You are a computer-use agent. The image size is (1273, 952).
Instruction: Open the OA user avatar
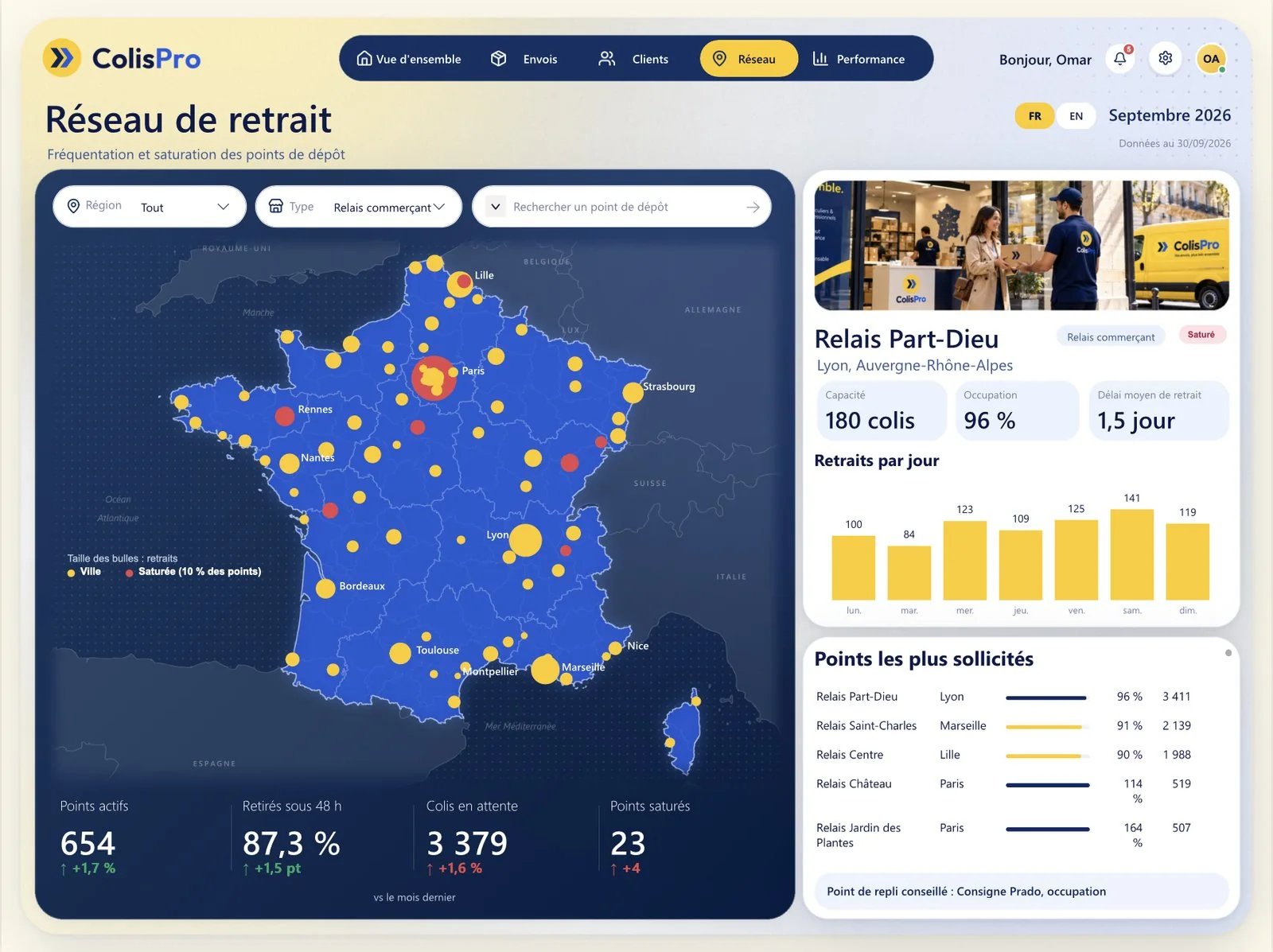pos(1211,59)
